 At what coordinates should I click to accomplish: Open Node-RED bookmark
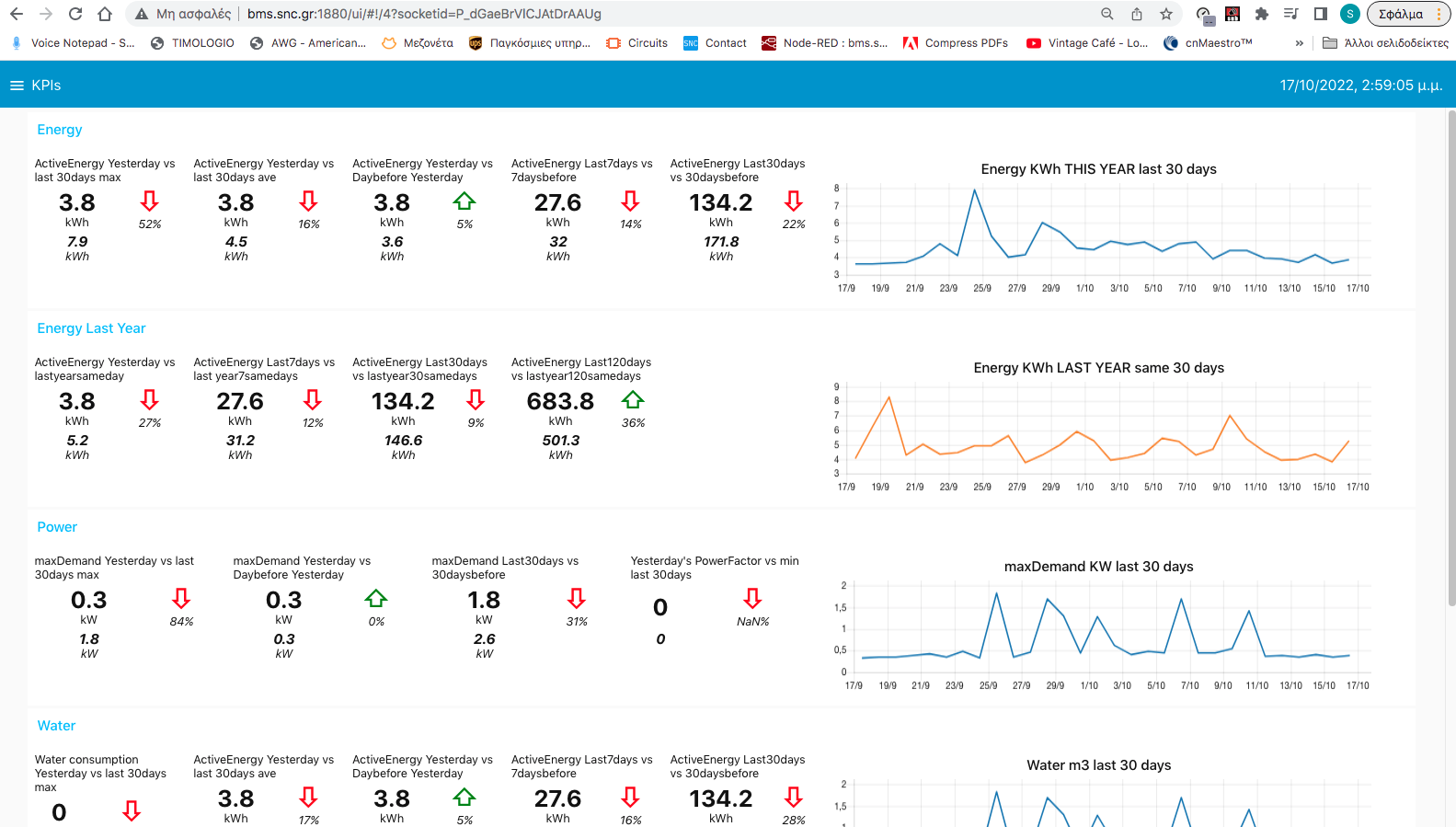(x=825, y=43)
